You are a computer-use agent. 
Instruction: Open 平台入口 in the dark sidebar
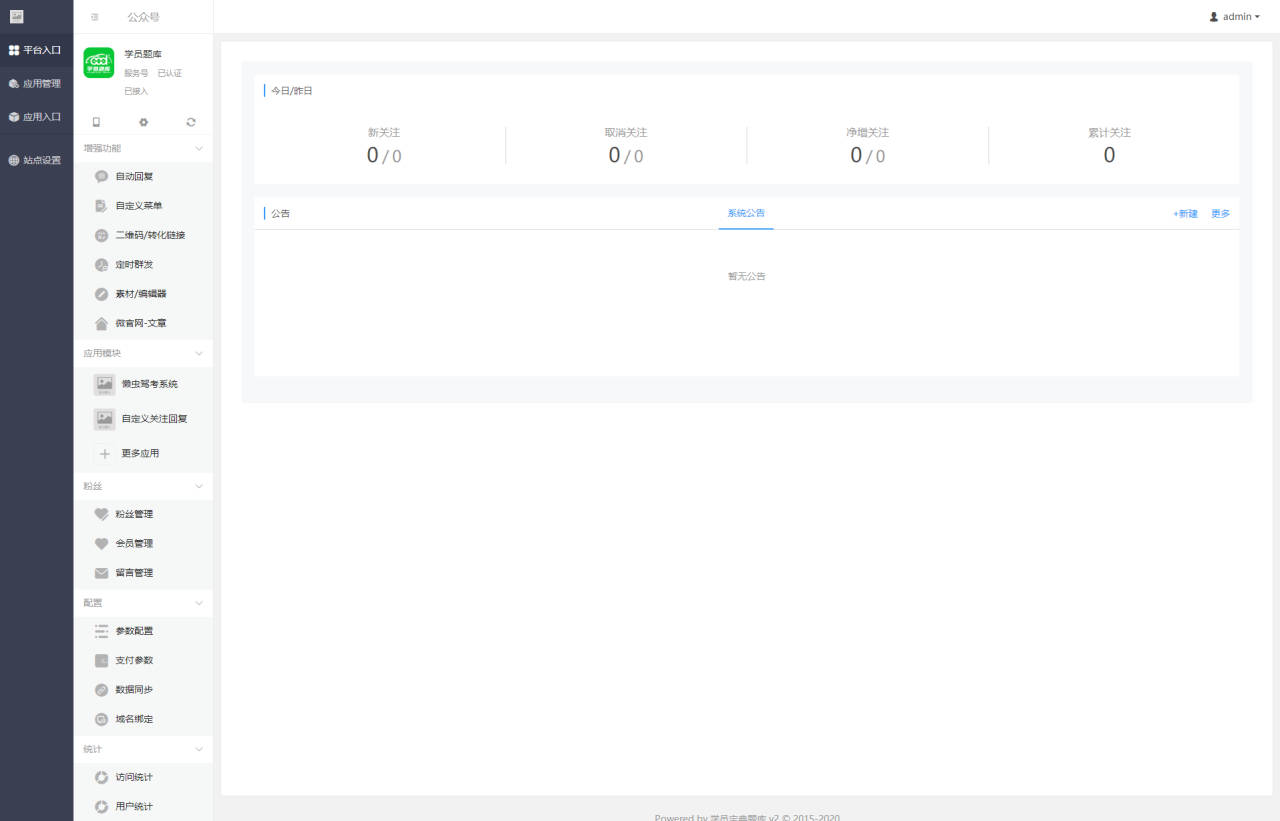pyautogui.click(x=36, y=49)
